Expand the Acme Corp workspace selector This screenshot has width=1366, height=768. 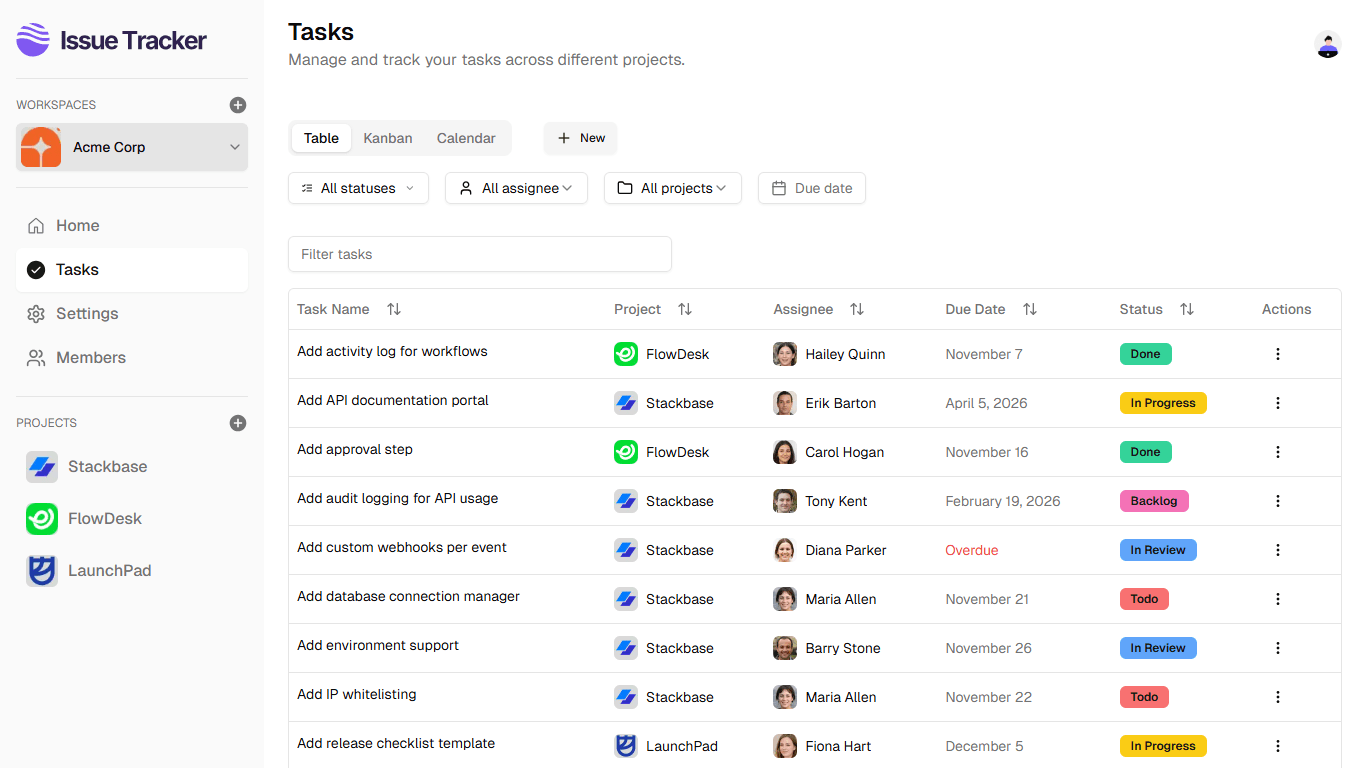(x=131, y=146)
